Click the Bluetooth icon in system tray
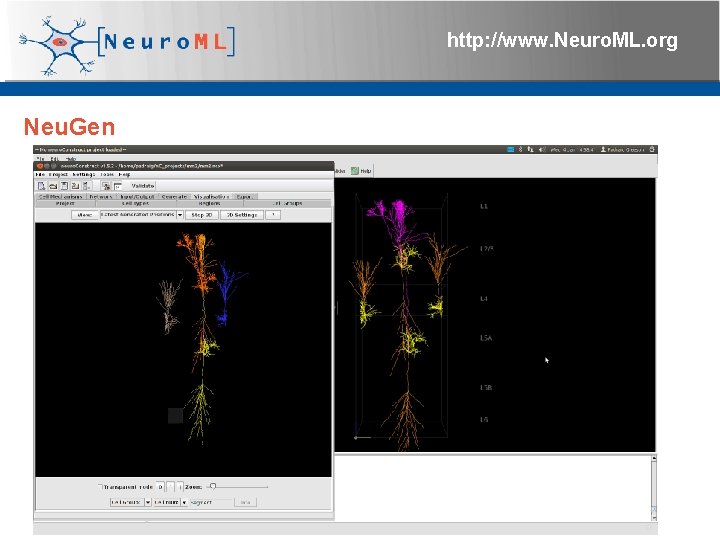 [x=521, y=150]
